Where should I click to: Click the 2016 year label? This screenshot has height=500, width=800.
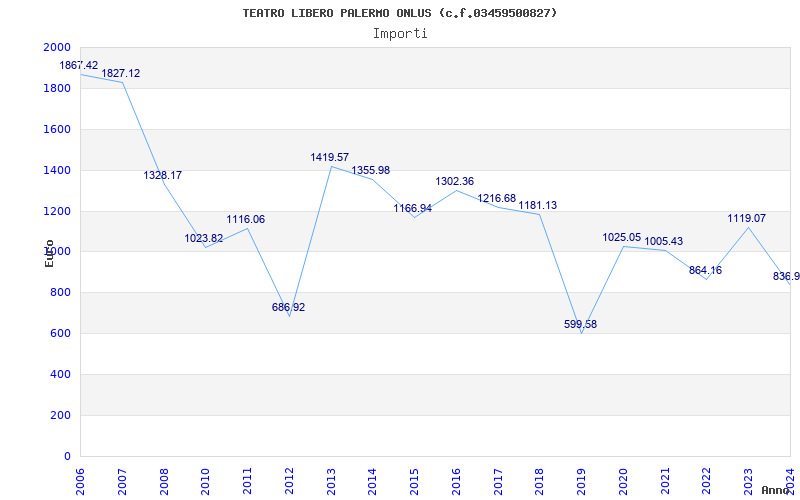tap(457, 482)
